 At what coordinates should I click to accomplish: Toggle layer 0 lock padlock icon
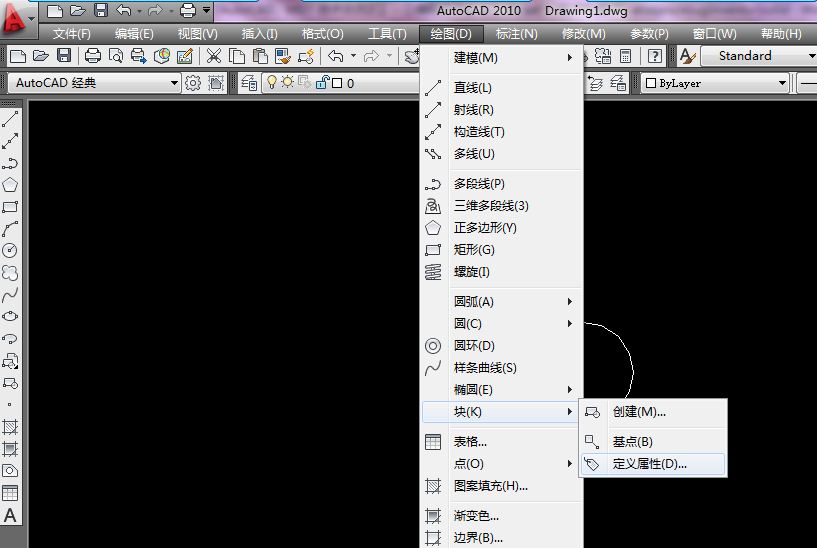(323, 82)
